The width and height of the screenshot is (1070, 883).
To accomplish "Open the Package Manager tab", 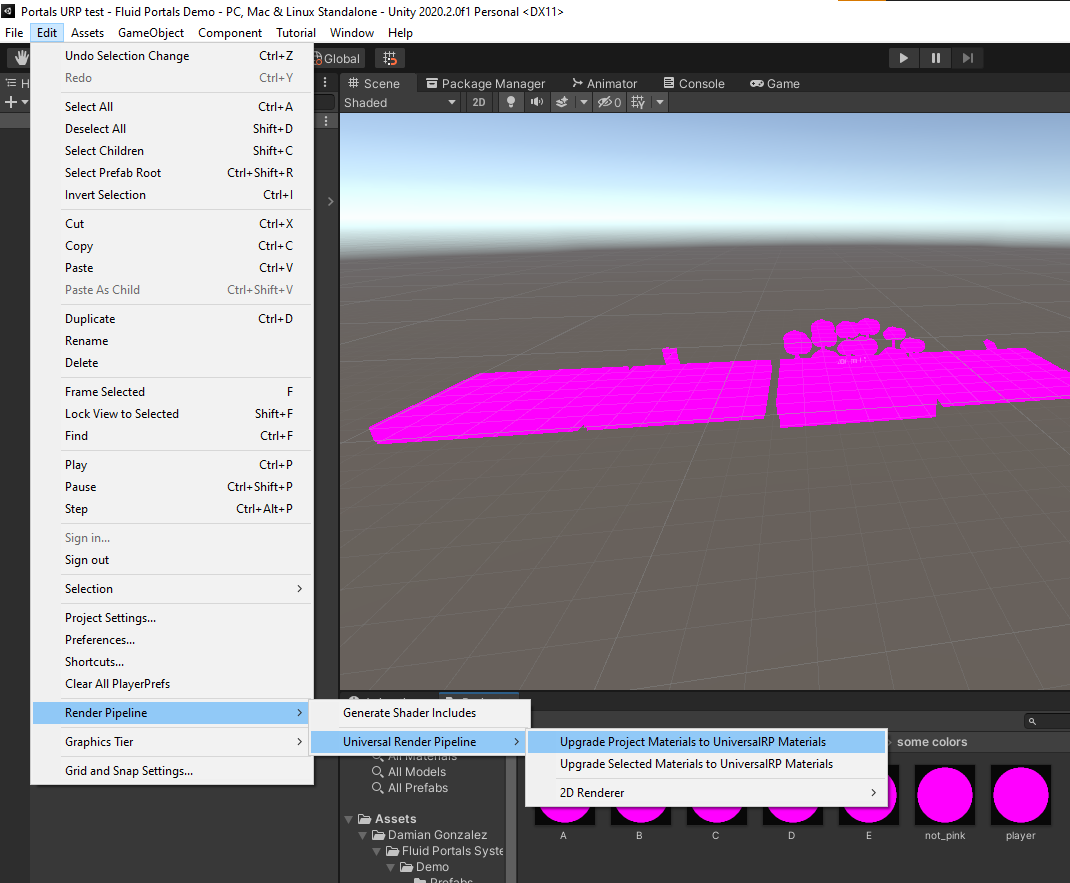I will (485, 83).
